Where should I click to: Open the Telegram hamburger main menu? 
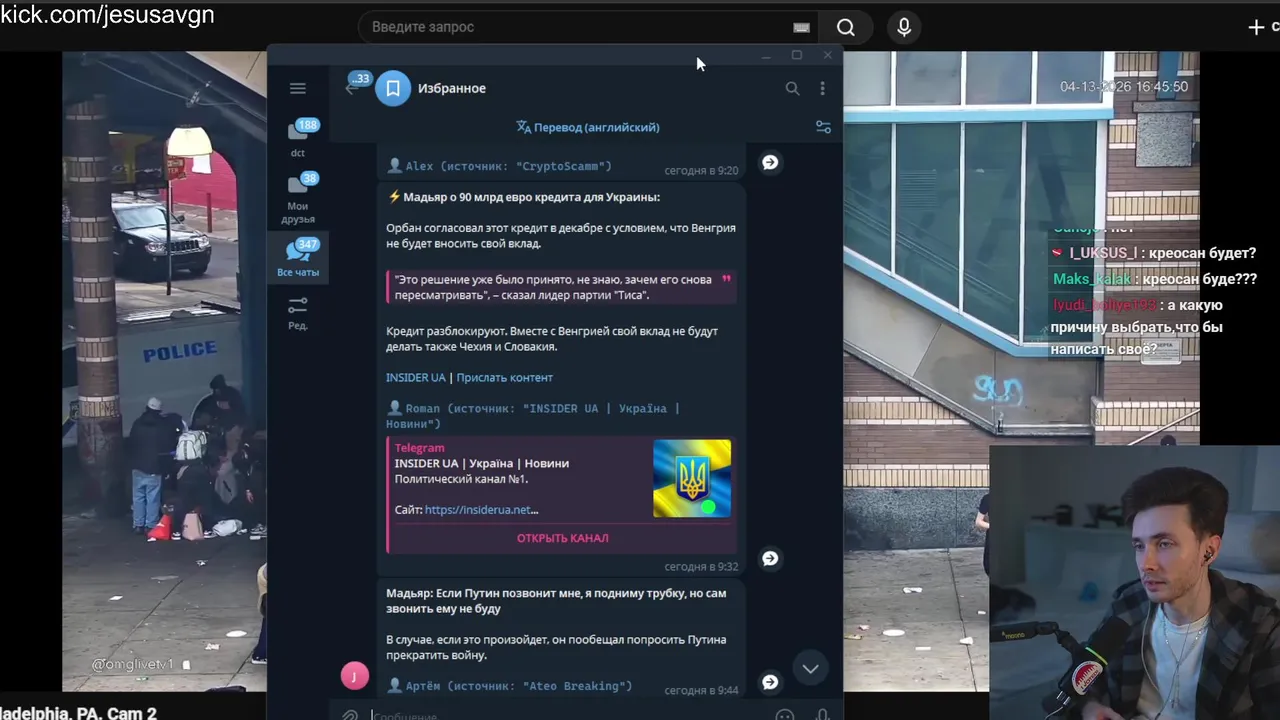coord(297,88)
